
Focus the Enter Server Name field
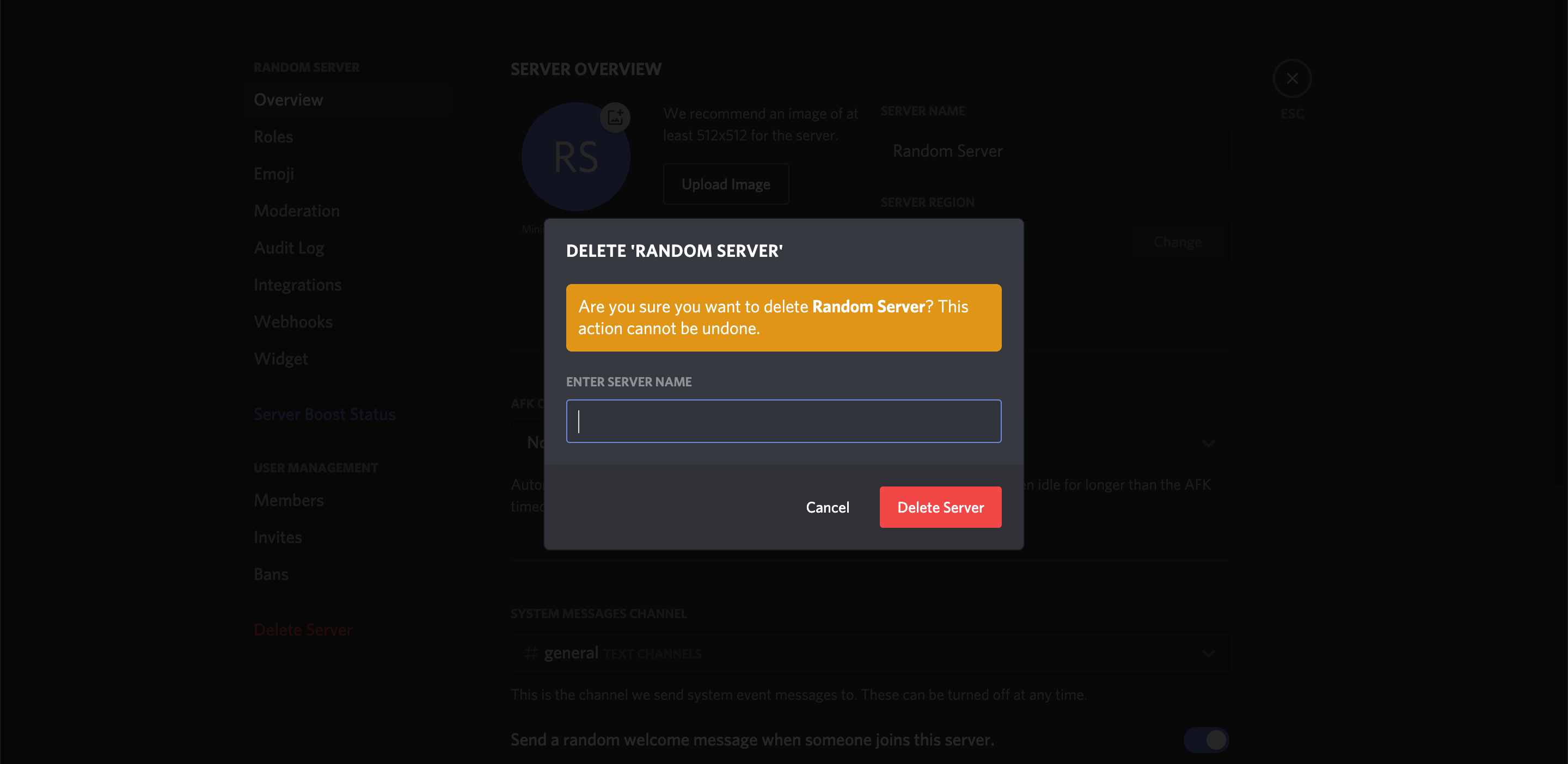point(783,421)
